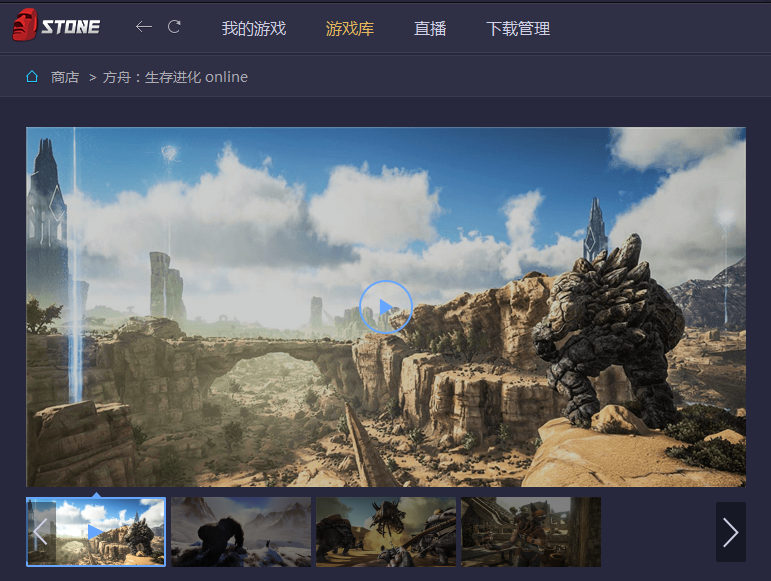Click the home icon in the breadcrumb
This screenshot has width=771, height=581.
coord(32,77)
